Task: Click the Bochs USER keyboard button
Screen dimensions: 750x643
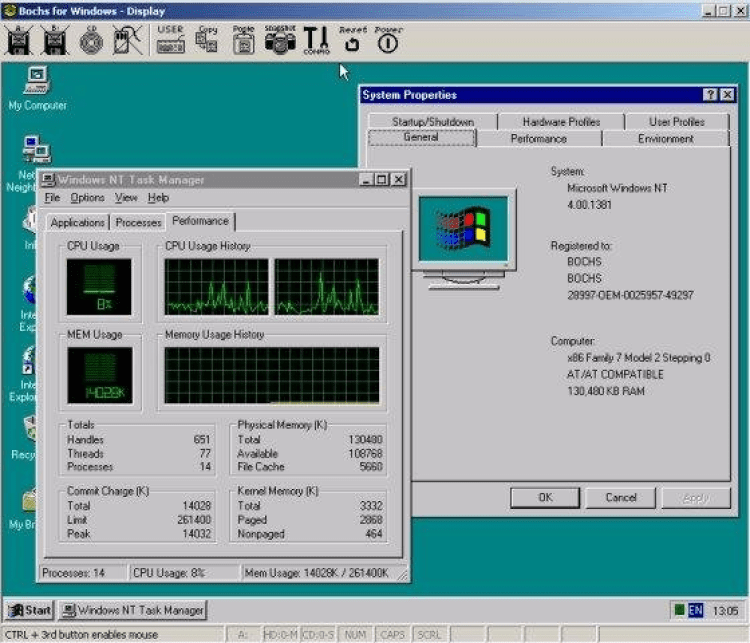Action: pyautogui.click(x=171, y=40)
